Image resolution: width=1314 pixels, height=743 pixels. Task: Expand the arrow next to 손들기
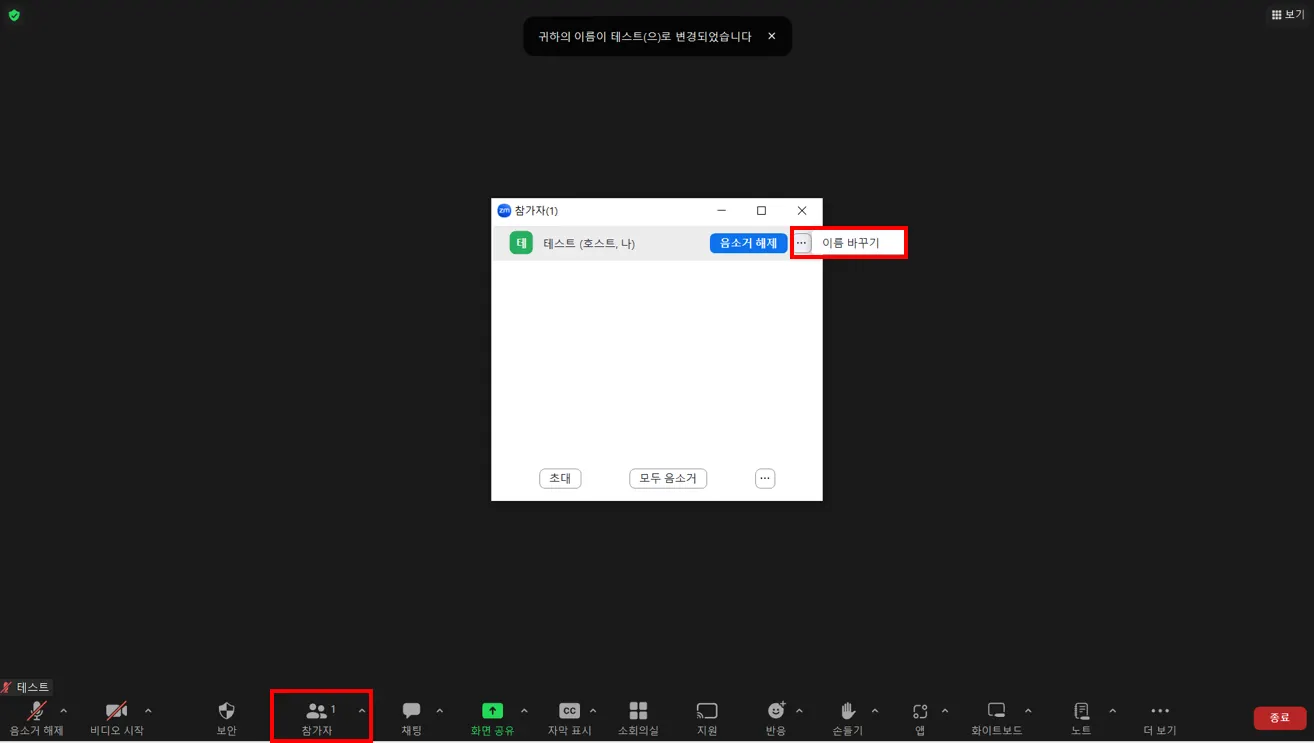point(875,711)
